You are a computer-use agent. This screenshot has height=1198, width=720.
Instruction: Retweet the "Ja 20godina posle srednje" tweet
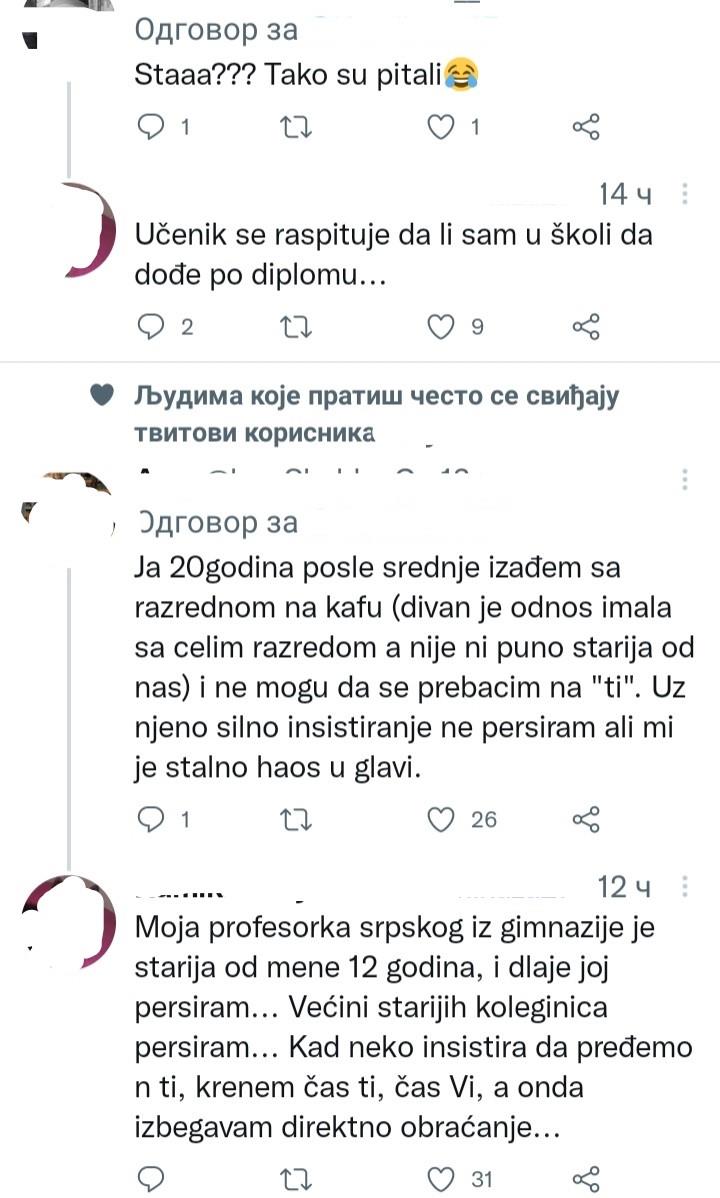coord(299,820)
